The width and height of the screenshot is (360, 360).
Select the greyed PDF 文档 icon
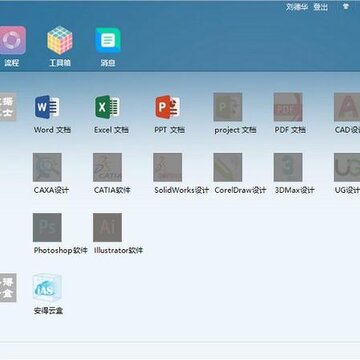point(288,107)
